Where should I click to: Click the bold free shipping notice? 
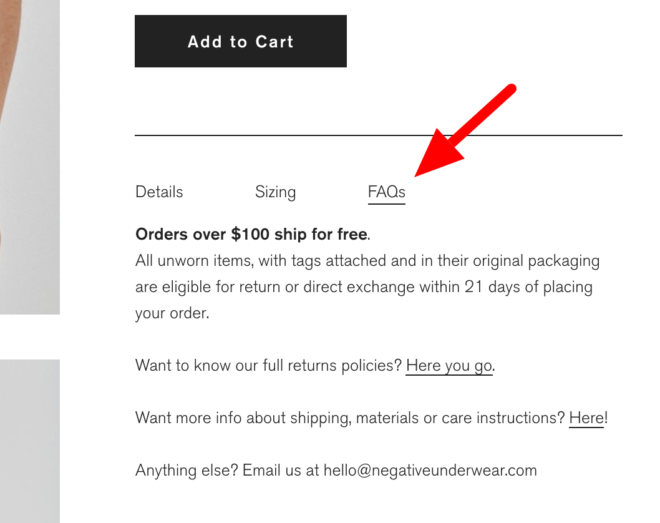(x=252, y=234)
